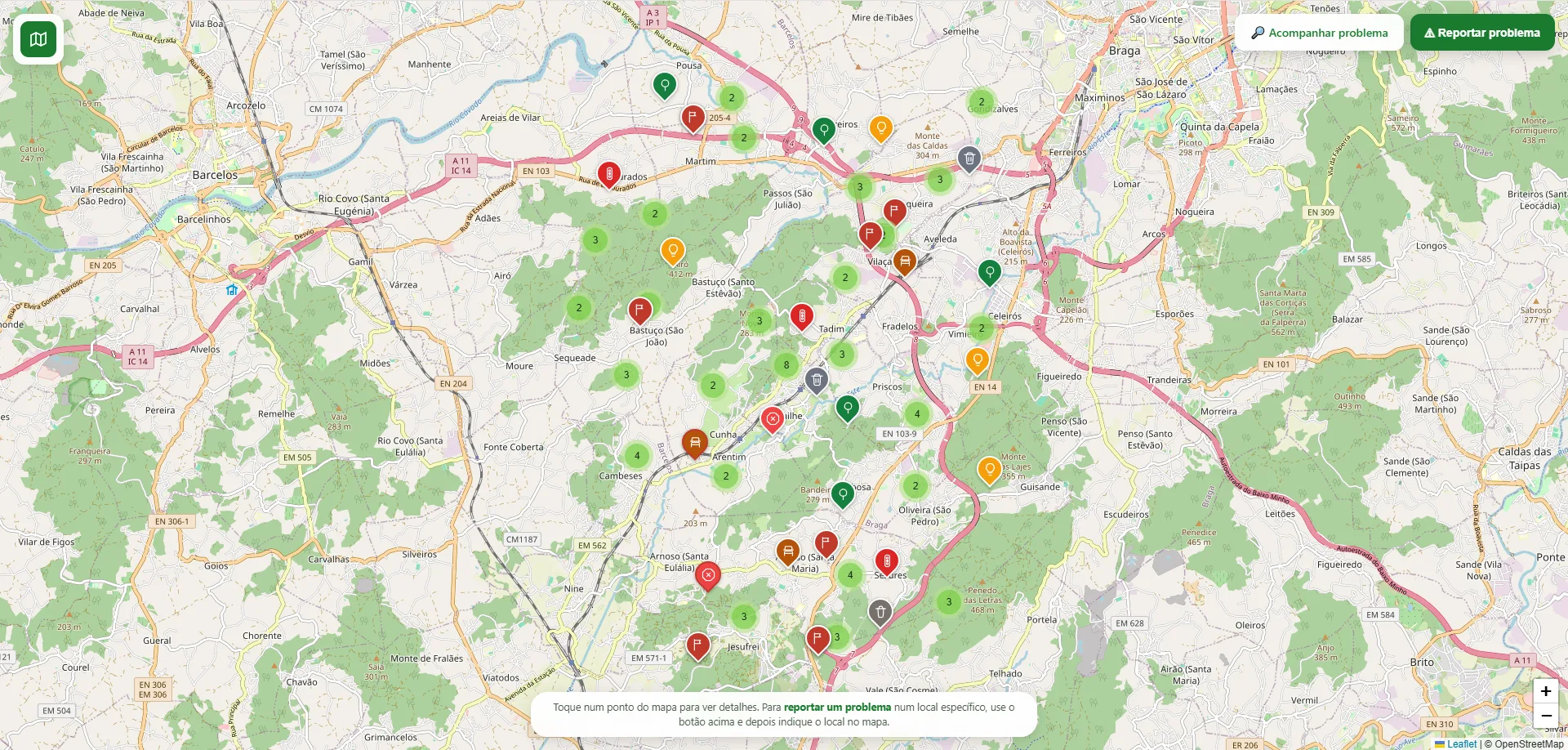Open cluster 4 above Cambeses
Screen dimensions: 1568x750
point(637,456)
